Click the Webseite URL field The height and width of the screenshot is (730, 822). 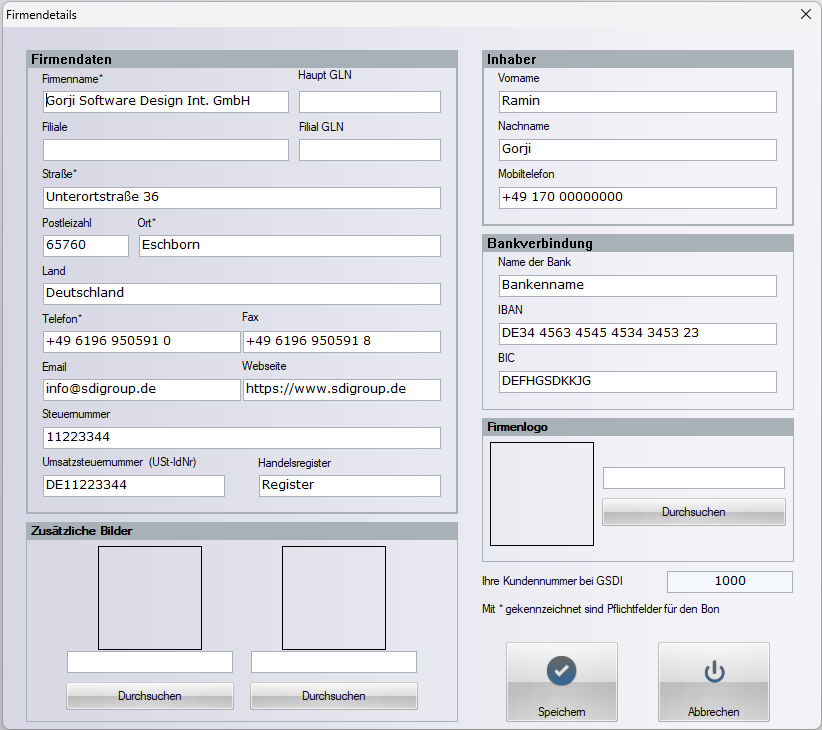pos(342,390)
